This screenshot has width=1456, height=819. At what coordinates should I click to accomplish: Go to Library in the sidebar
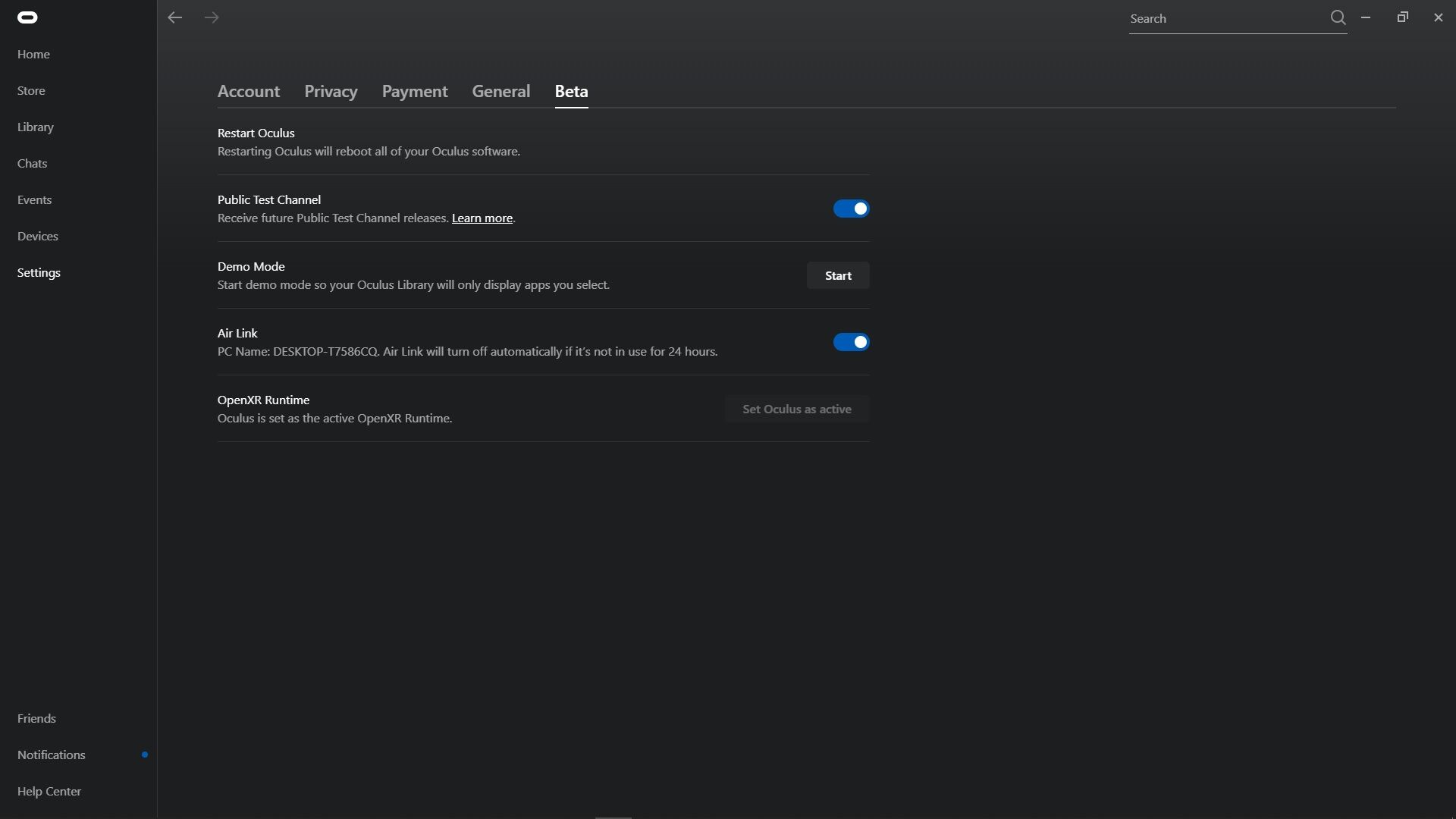(x=36, y=127)
